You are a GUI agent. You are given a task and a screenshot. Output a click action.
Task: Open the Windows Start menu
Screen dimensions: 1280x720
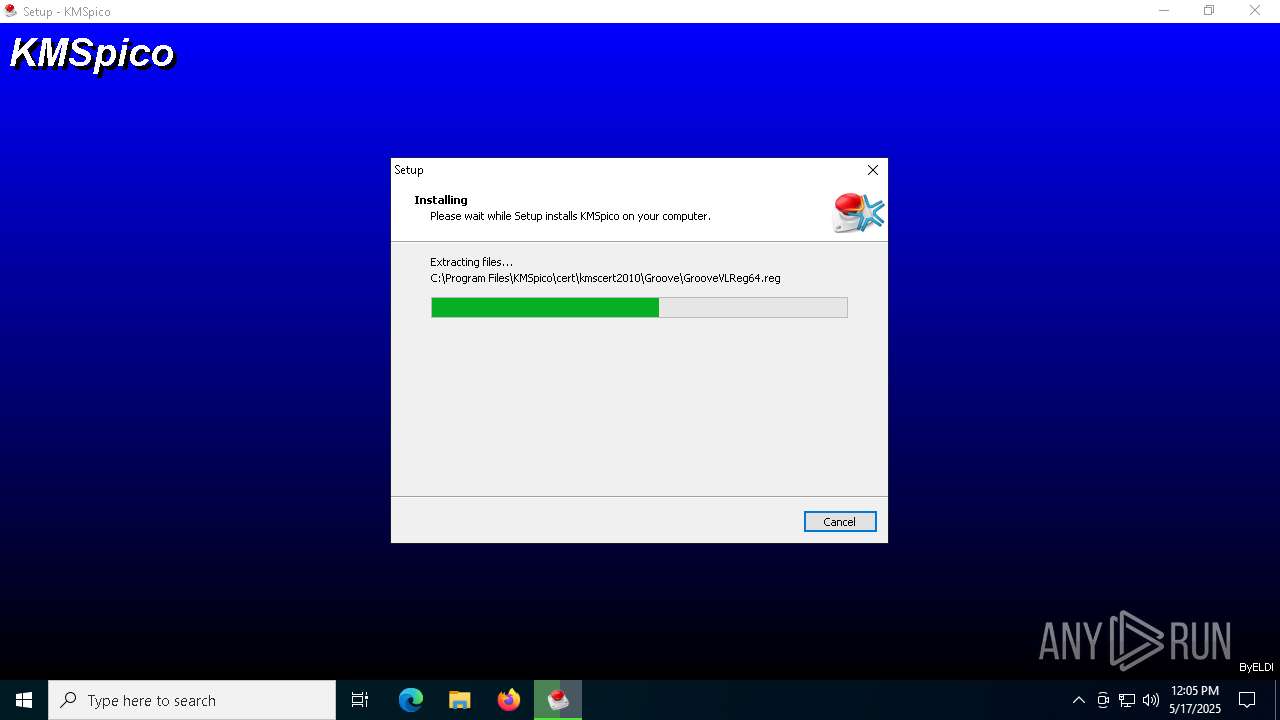point(24,700)
